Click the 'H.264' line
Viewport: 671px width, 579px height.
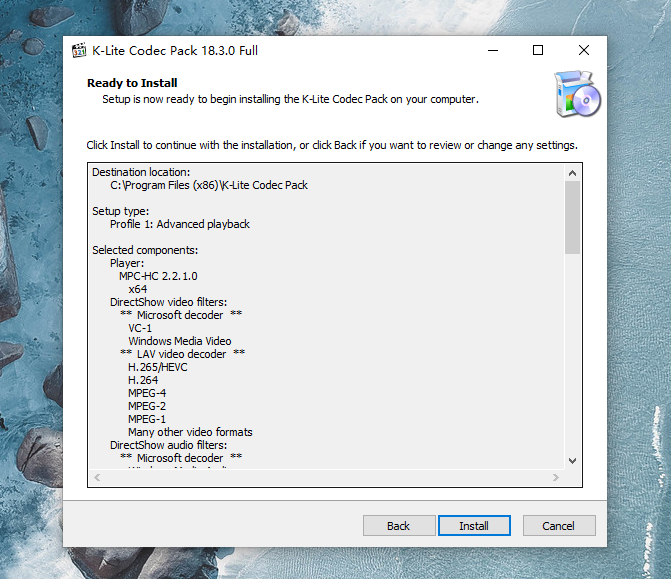click(x=143, y=380)
